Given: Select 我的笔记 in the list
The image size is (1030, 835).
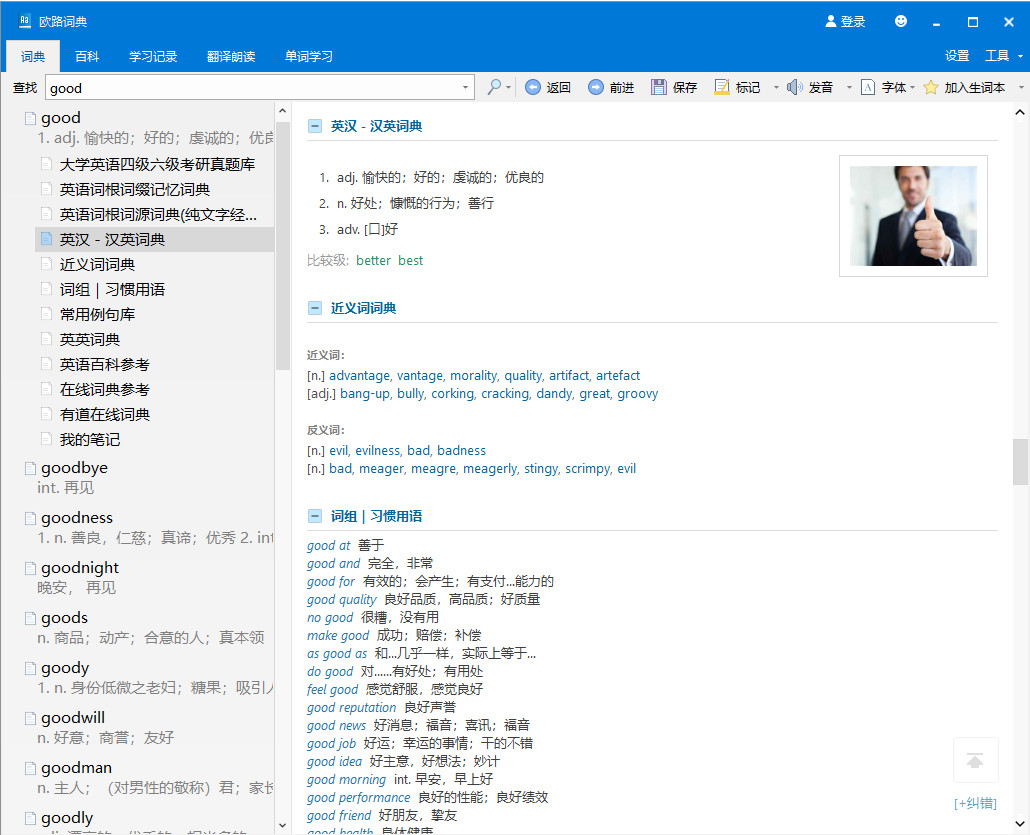Looking at the screenshot, I should point(90,439).
